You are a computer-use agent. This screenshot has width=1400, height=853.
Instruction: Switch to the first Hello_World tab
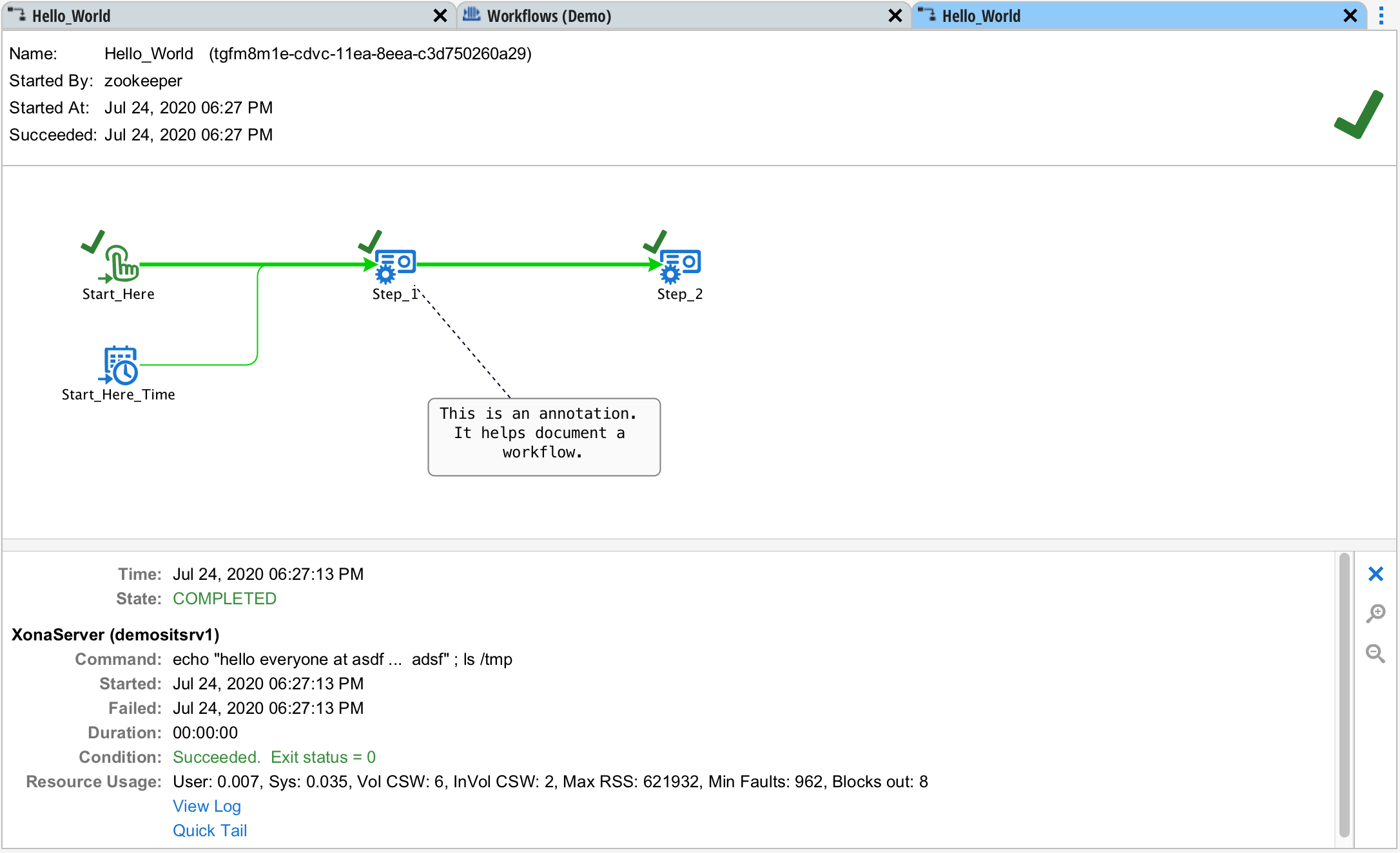tap(71, 16)
